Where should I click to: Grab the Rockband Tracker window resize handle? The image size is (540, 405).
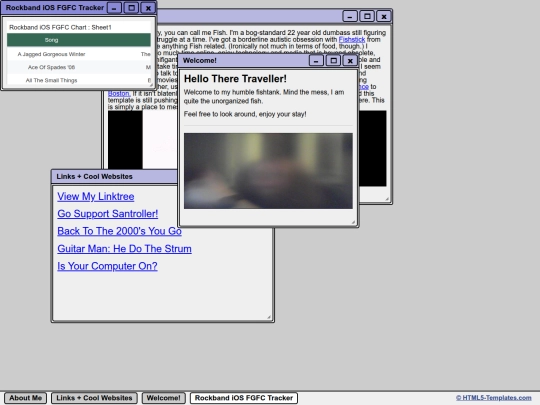150,84
